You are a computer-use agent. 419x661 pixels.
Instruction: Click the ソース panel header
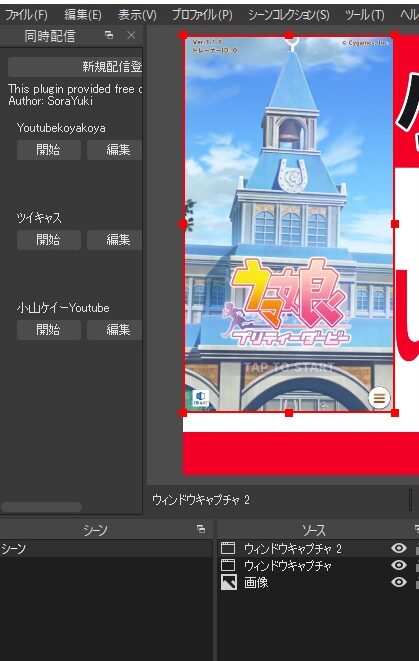314,529
